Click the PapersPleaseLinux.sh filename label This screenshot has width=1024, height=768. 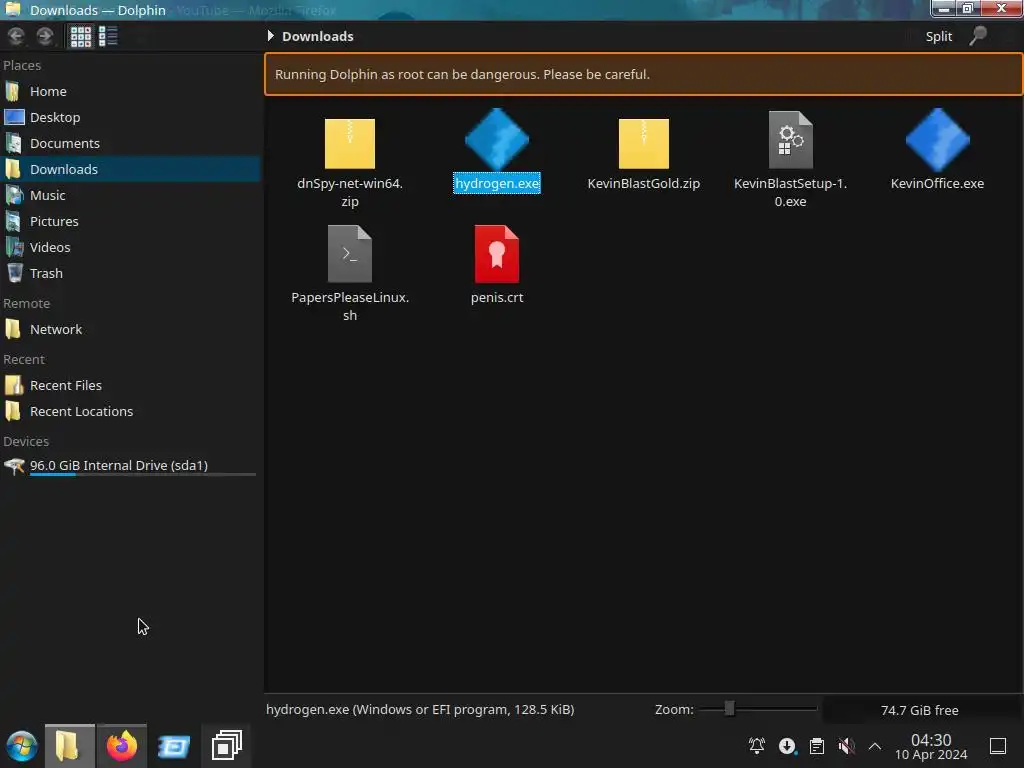(x=350, y=306)
